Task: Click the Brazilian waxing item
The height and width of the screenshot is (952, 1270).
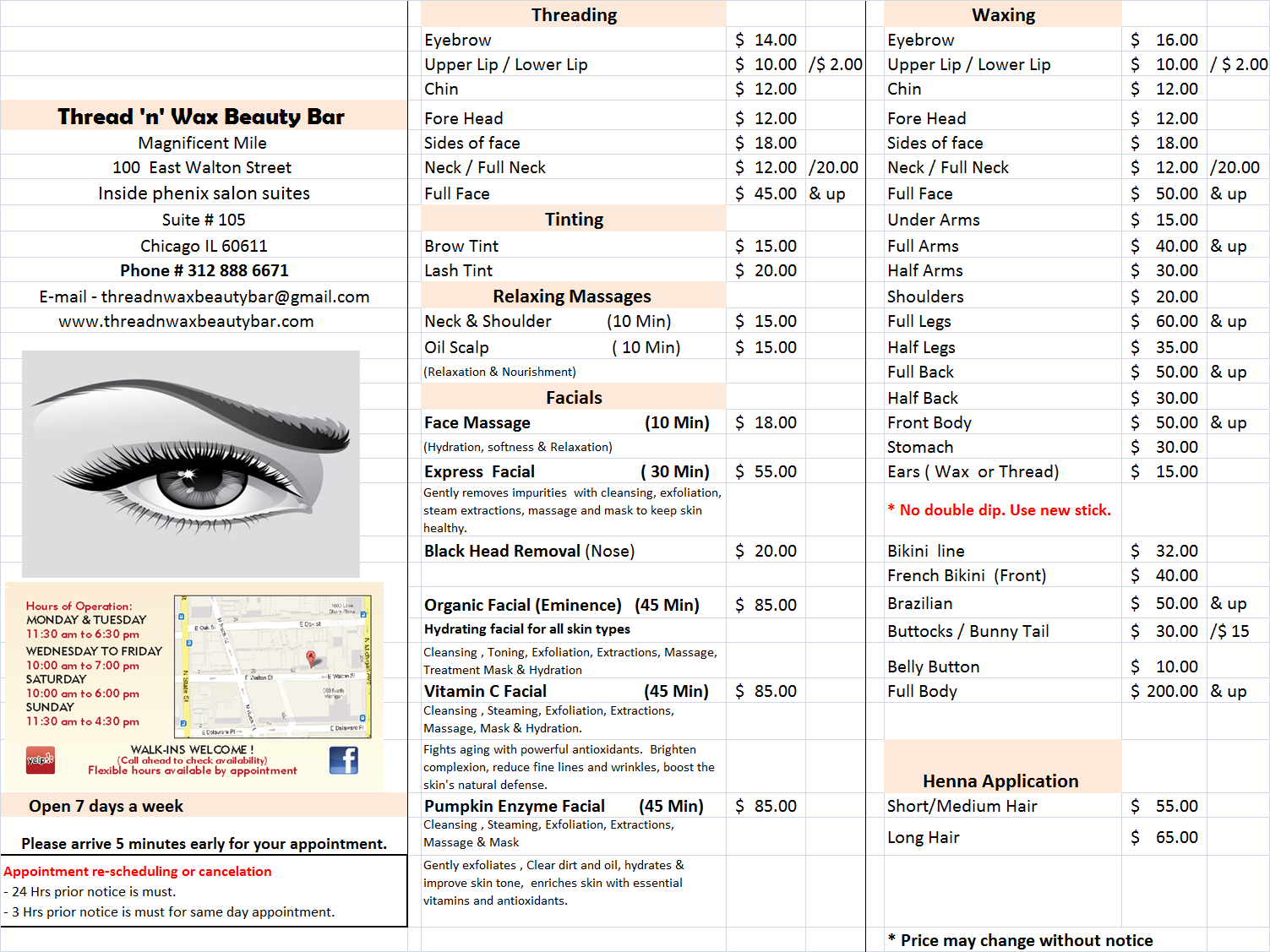Action: (x=919, y=603)
